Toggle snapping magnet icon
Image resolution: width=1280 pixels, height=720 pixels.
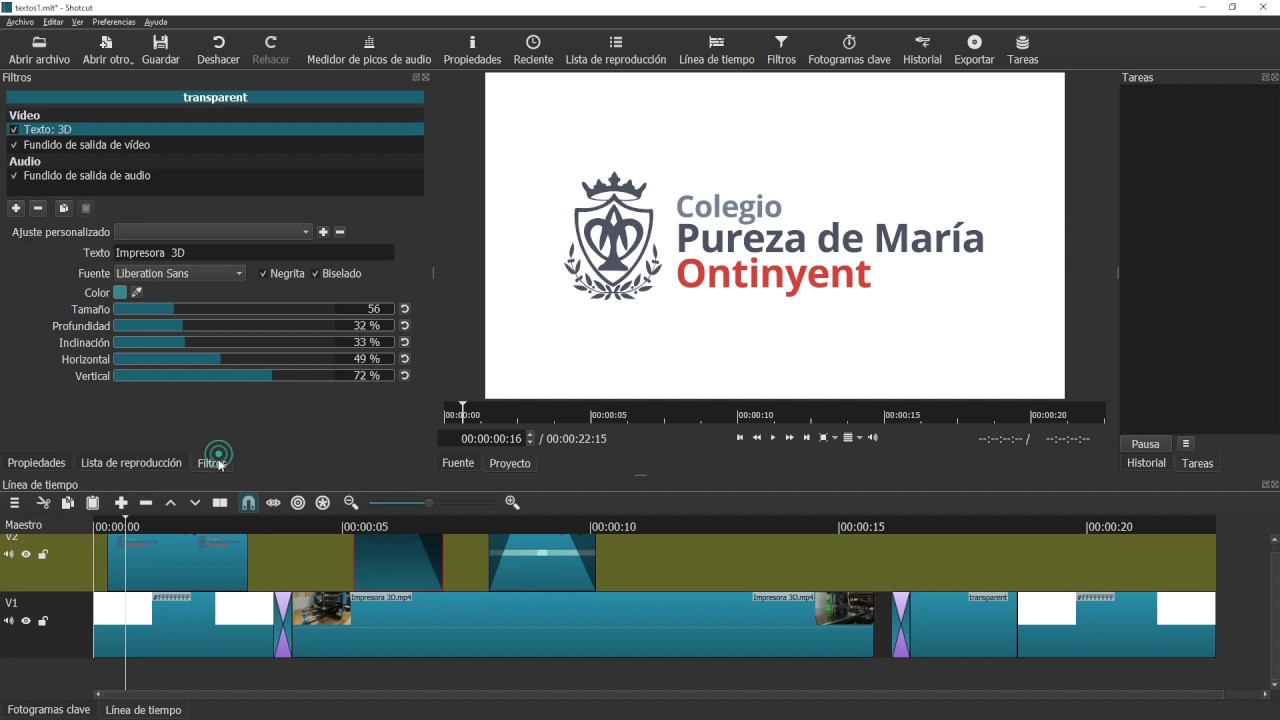tap(248, 503)
